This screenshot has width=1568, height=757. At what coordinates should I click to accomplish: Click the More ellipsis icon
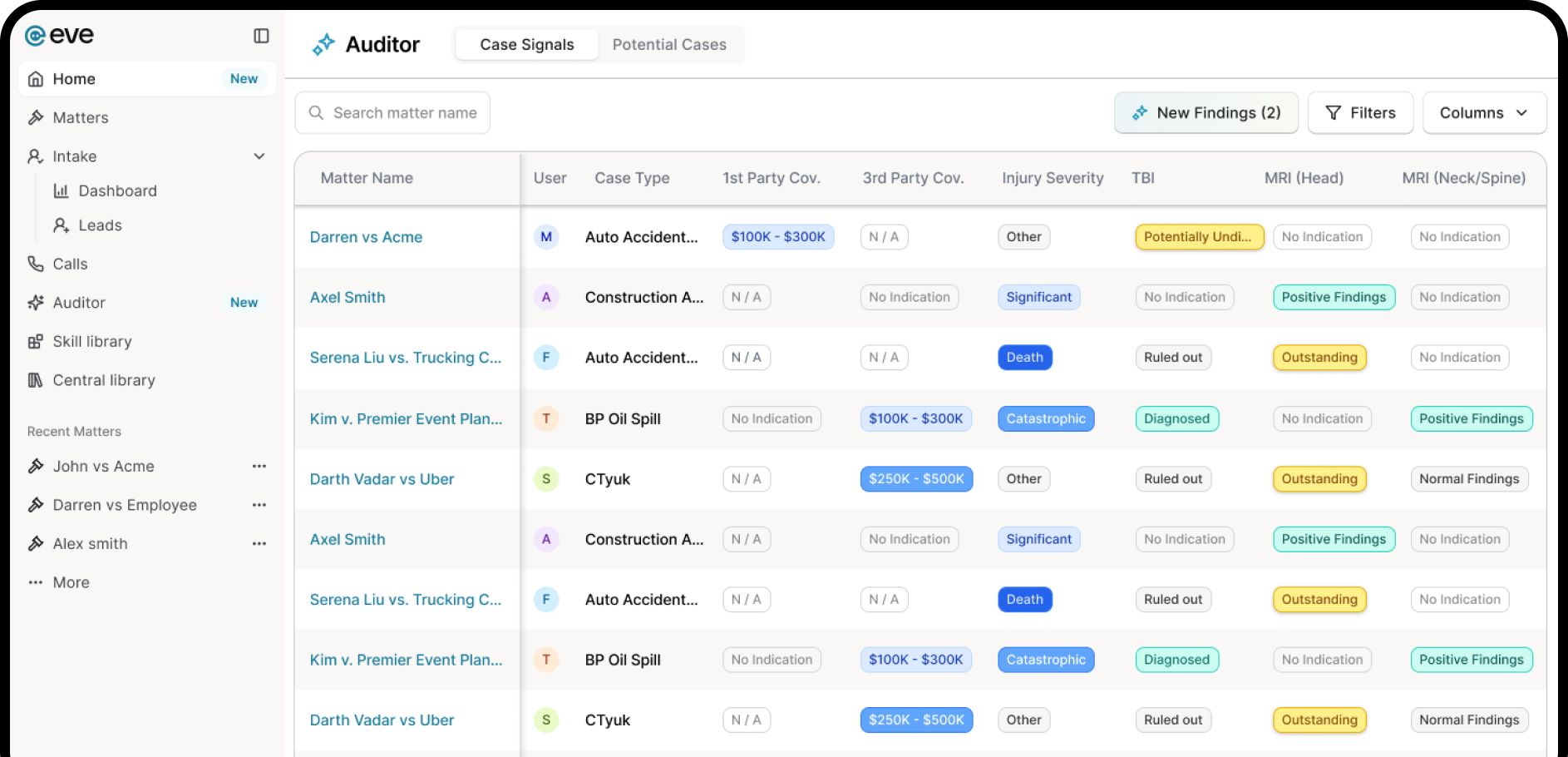click(36, 582)
